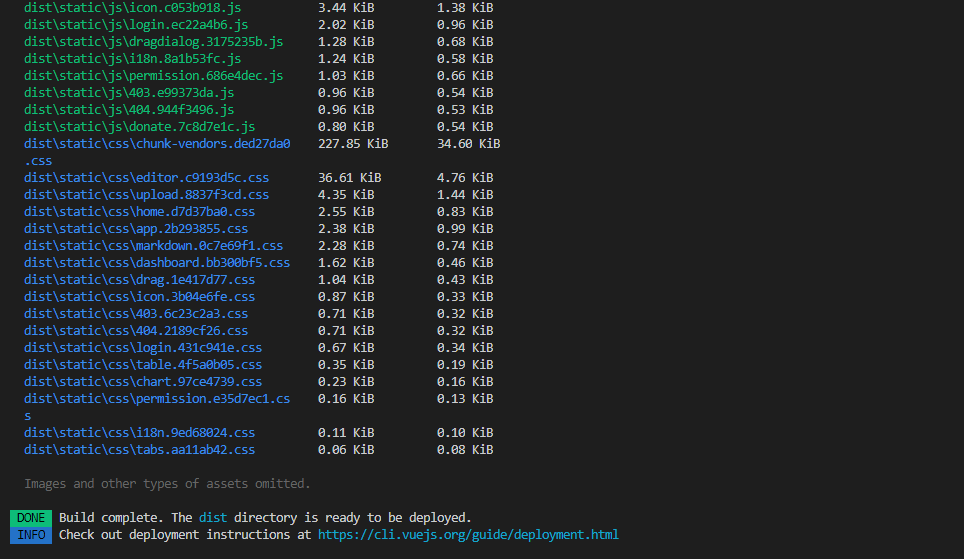Click the 0.06 KiB size of tabs css
This screenshot has width=964, height=559.
point(346,450)
